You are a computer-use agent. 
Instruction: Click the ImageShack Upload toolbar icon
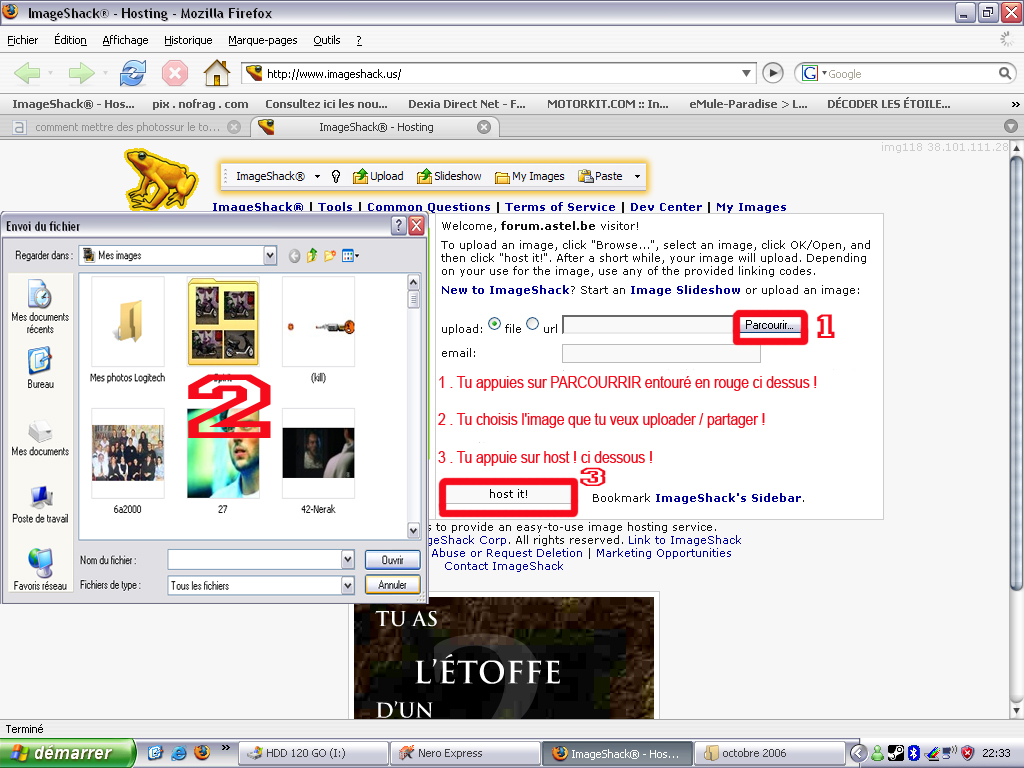378,176
